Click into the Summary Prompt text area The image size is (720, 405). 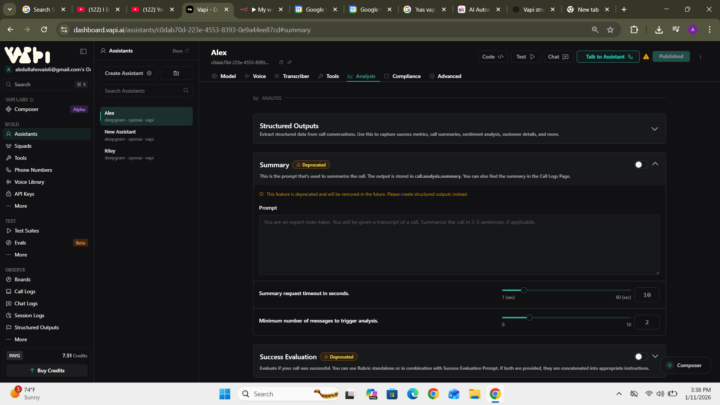(x=459, y=245)
